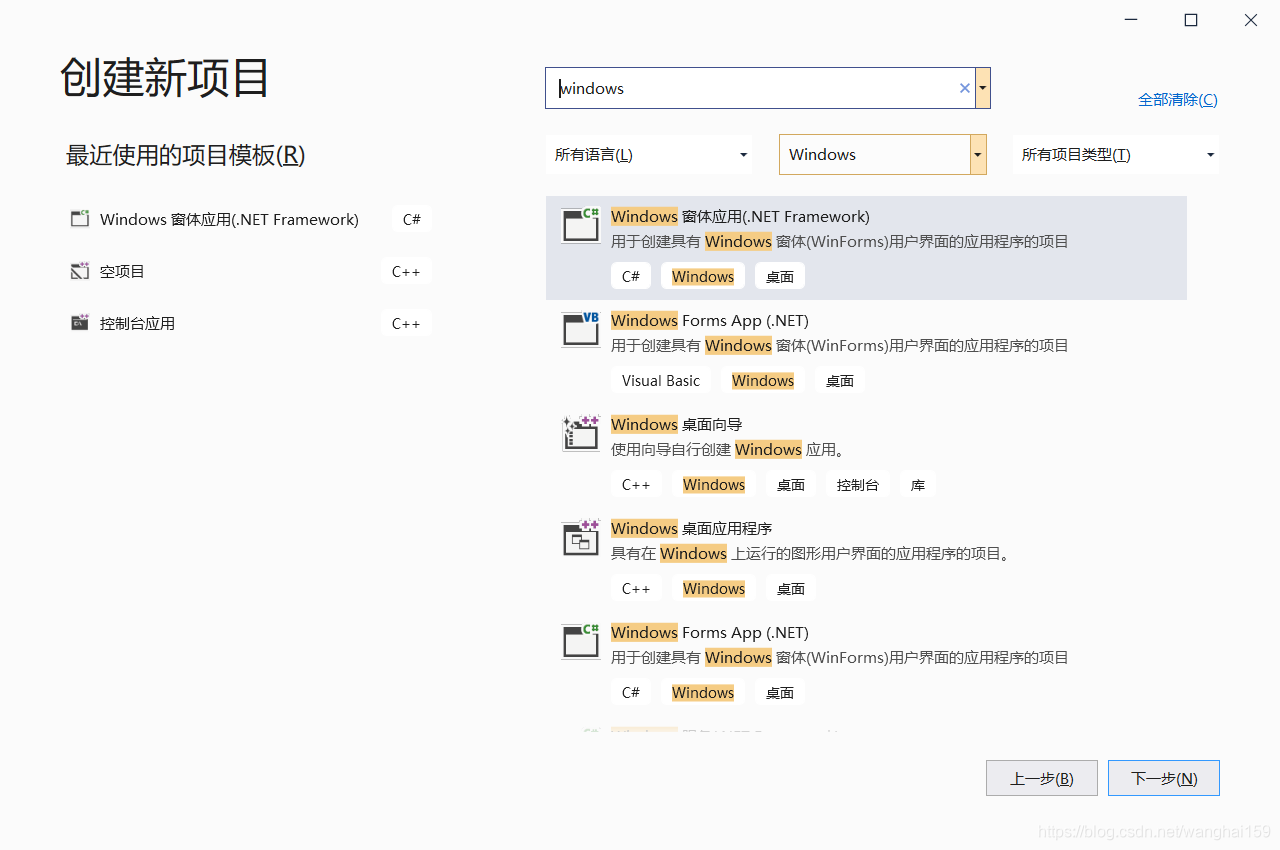Click the 空项目 icon in recent templates

click(x=80, y=271)
